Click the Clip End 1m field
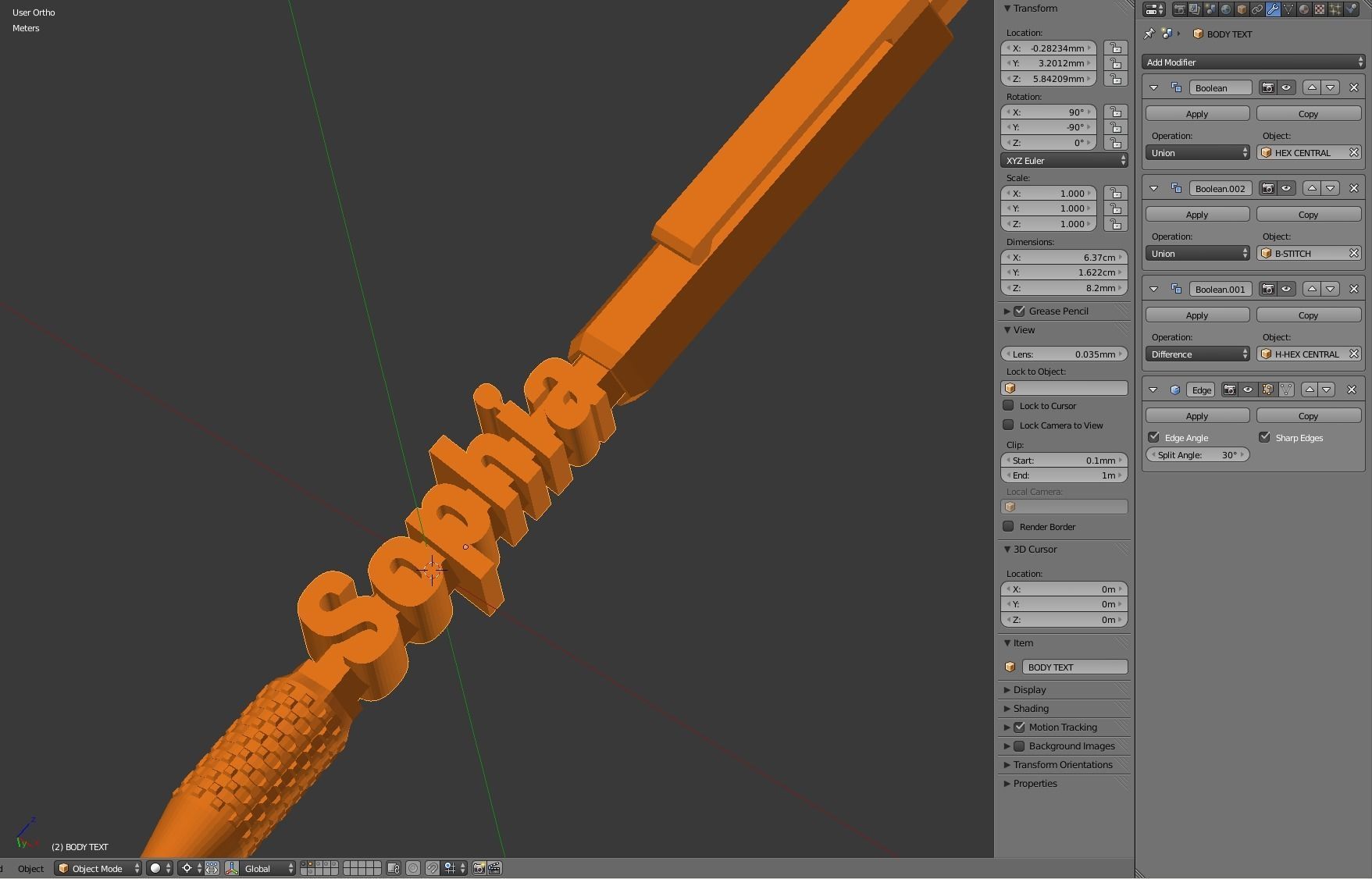 point(1064,475)
